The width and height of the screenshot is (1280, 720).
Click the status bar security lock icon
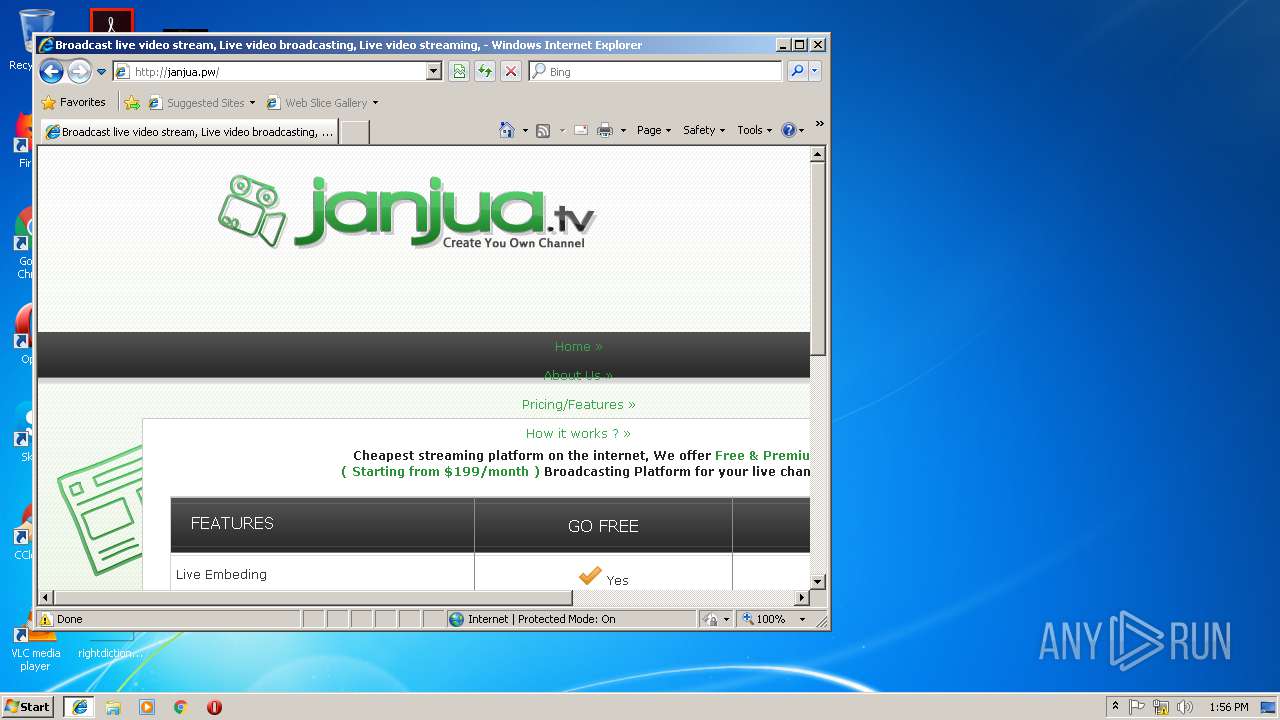[710, 619]
